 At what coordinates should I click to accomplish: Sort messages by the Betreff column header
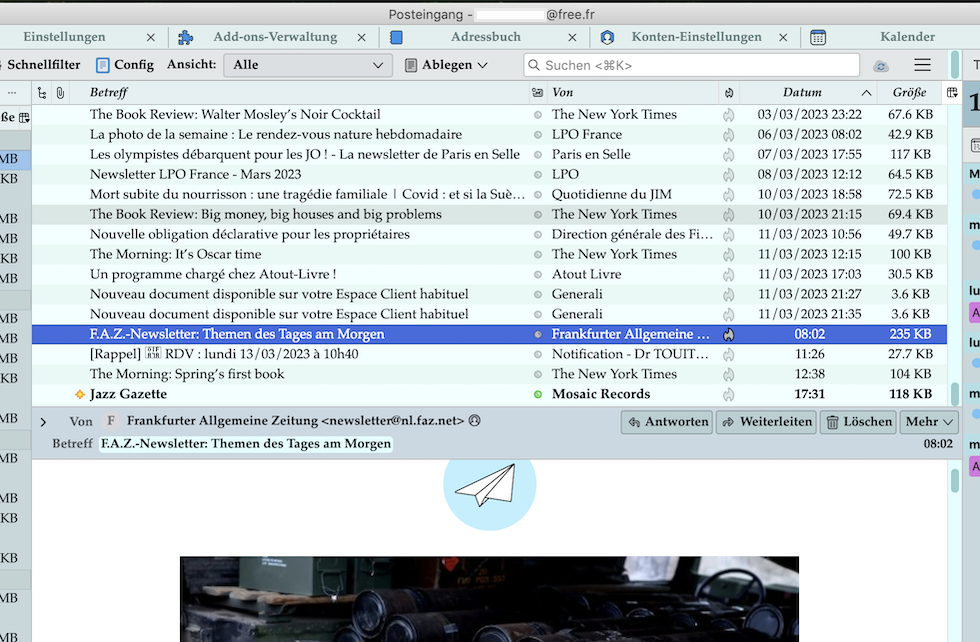pyautogui.click(x=299, y=93)
